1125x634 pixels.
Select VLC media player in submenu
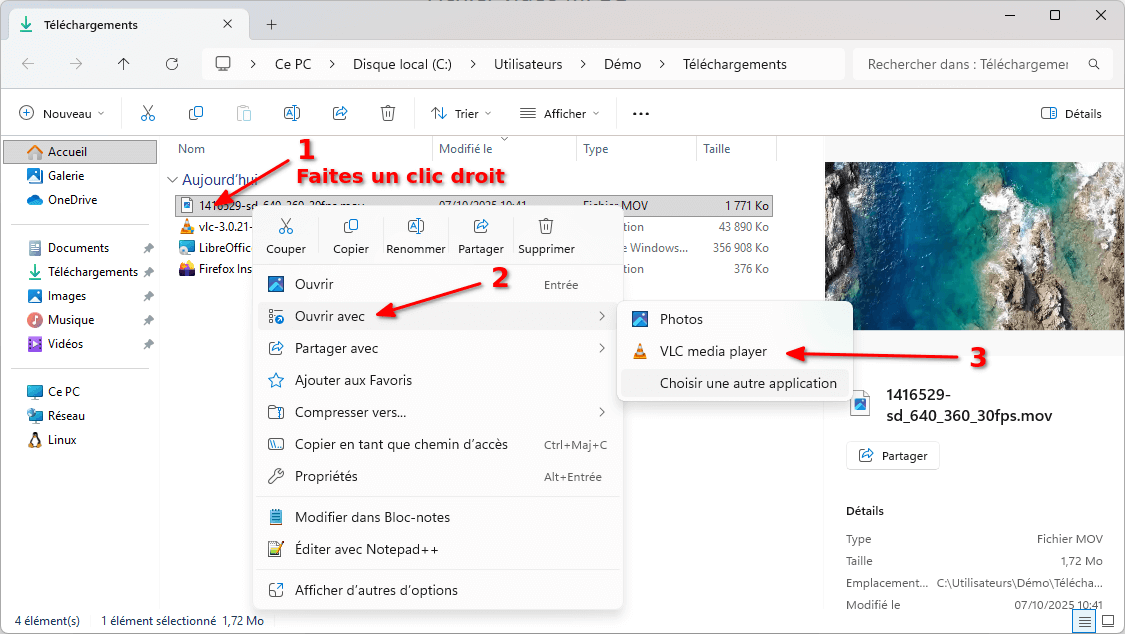713,352
